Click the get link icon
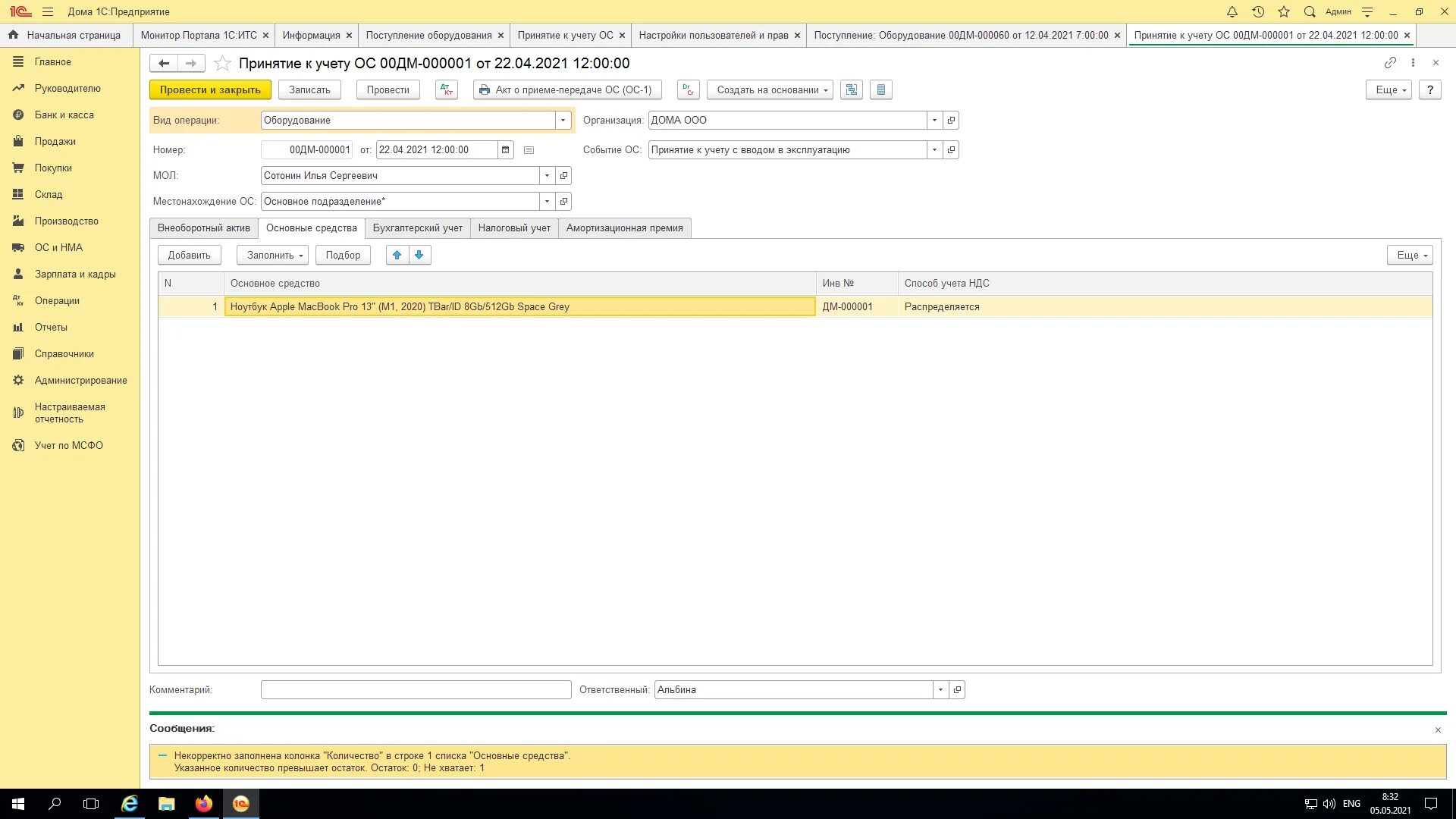Screen dimensions: 1456x819 click(1389, 63)
